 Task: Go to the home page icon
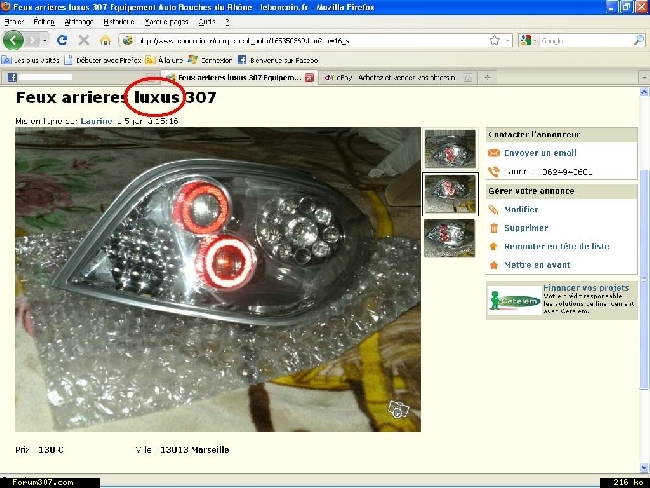[105, 40]
